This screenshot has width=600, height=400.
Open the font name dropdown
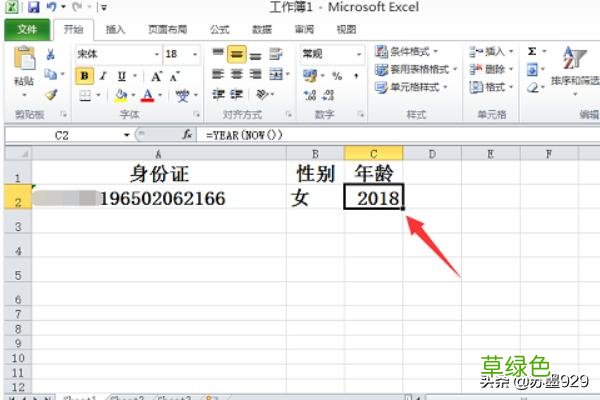155,54
